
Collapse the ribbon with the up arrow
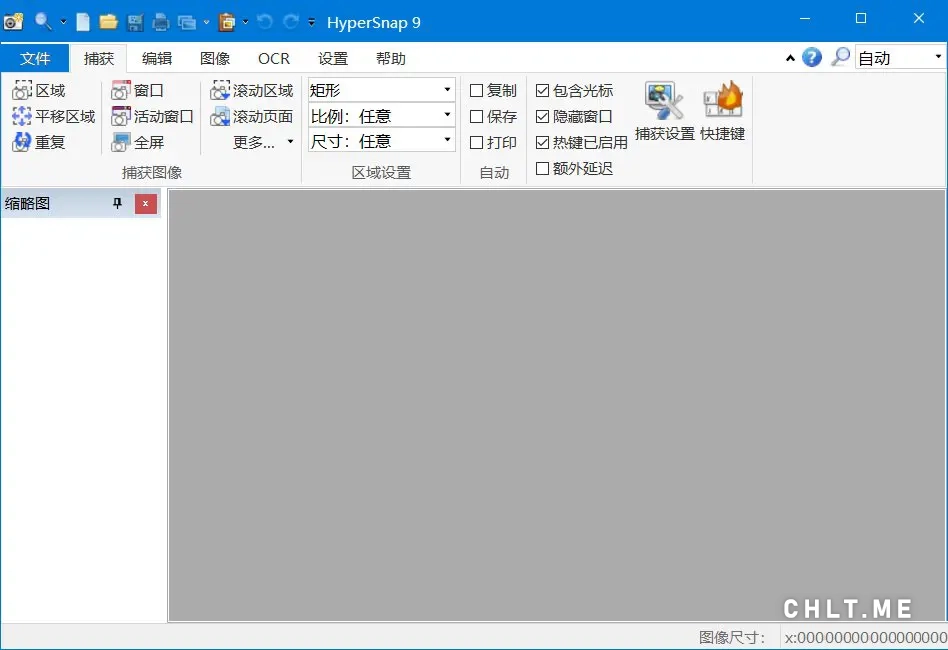tap(790, 58)
